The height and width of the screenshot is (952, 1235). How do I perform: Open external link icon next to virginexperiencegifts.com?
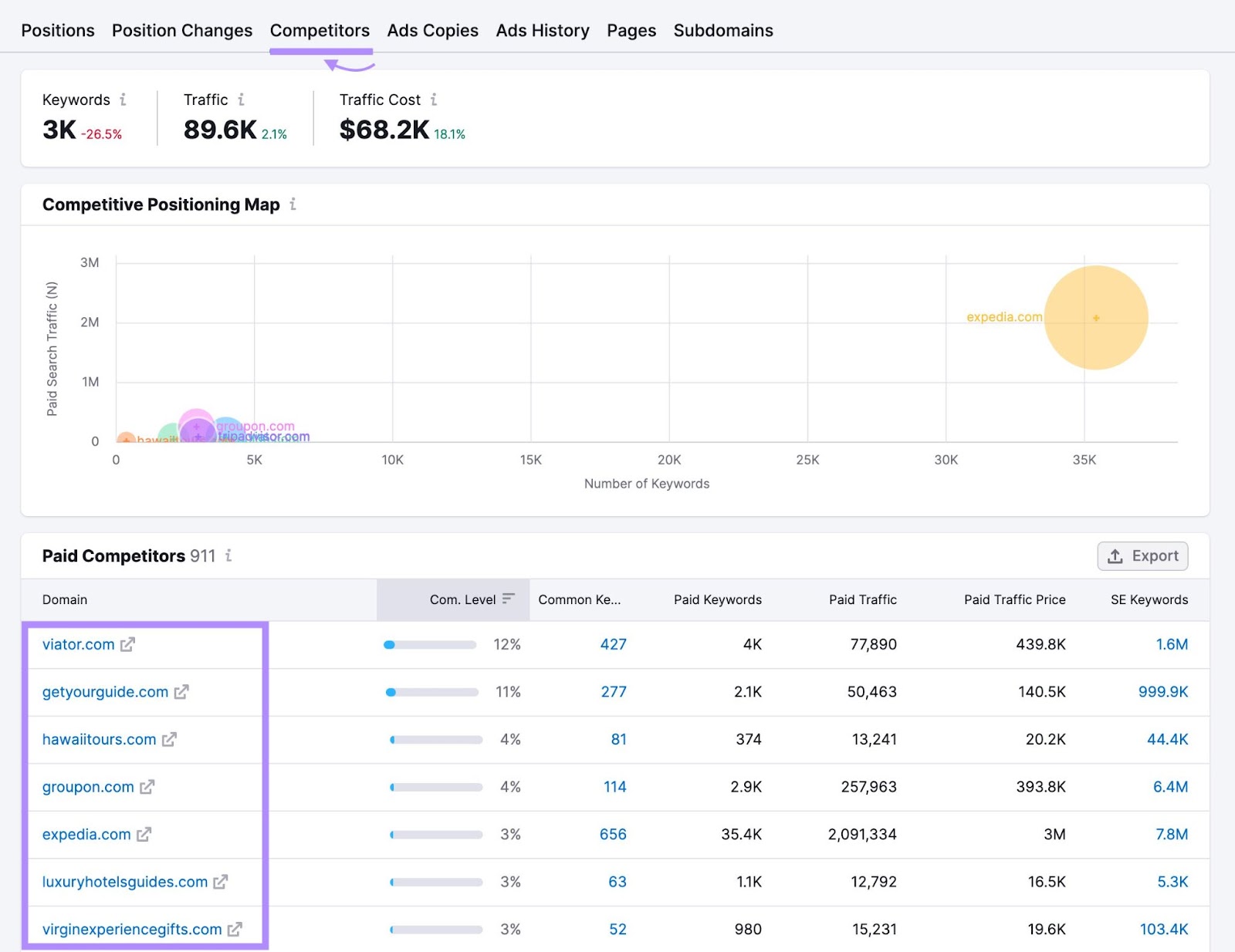(x=235, y=930)
